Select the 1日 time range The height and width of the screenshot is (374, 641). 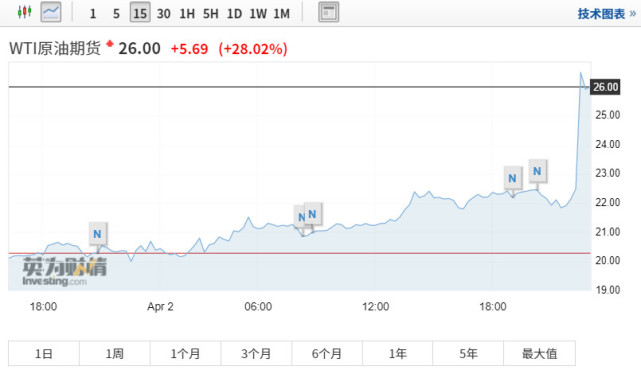pos(44,353)
